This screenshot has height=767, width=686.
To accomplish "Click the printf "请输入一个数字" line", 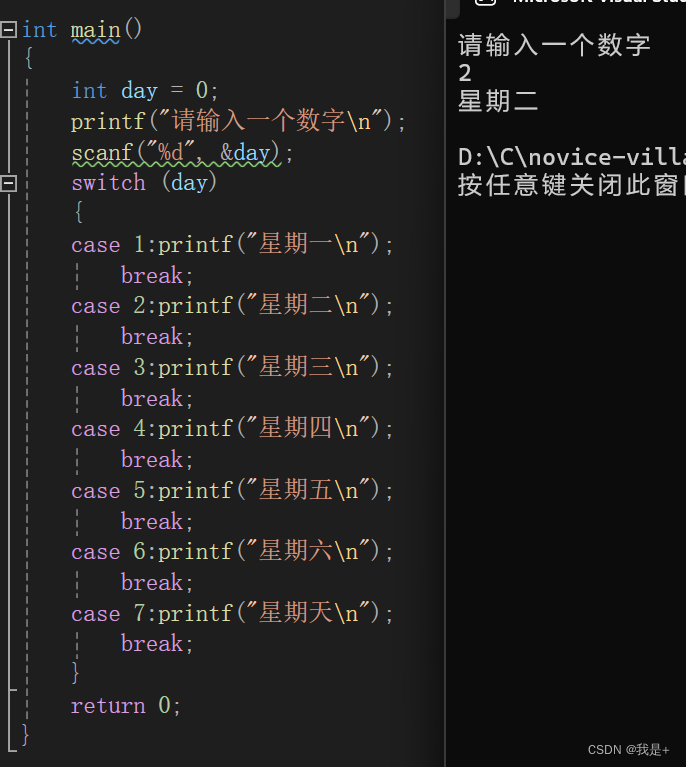I will coord(238,121).
